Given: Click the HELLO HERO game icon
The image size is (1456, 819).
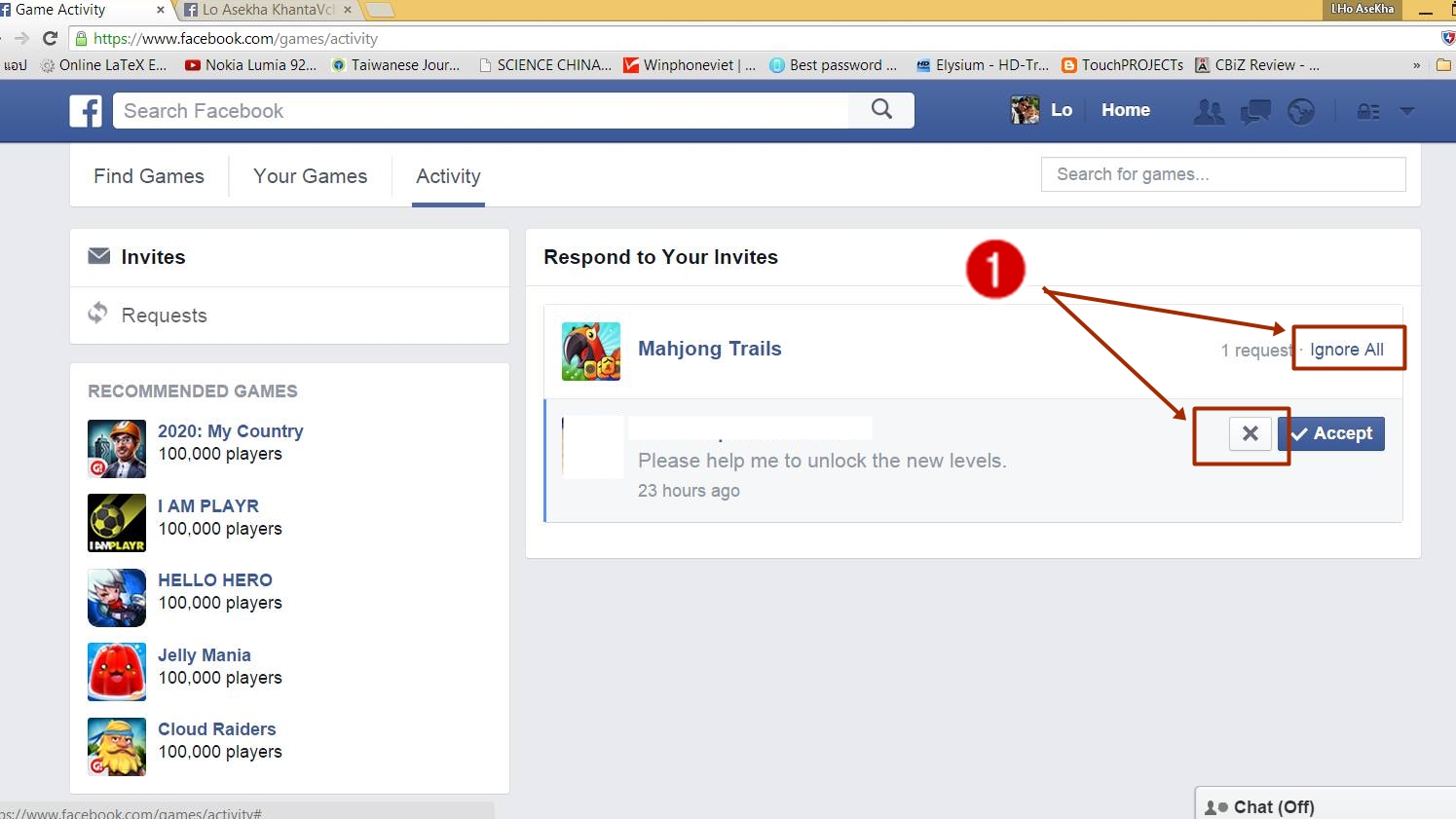Looking at the screenshot, I should pyautogui.click(x=117, y=598).
